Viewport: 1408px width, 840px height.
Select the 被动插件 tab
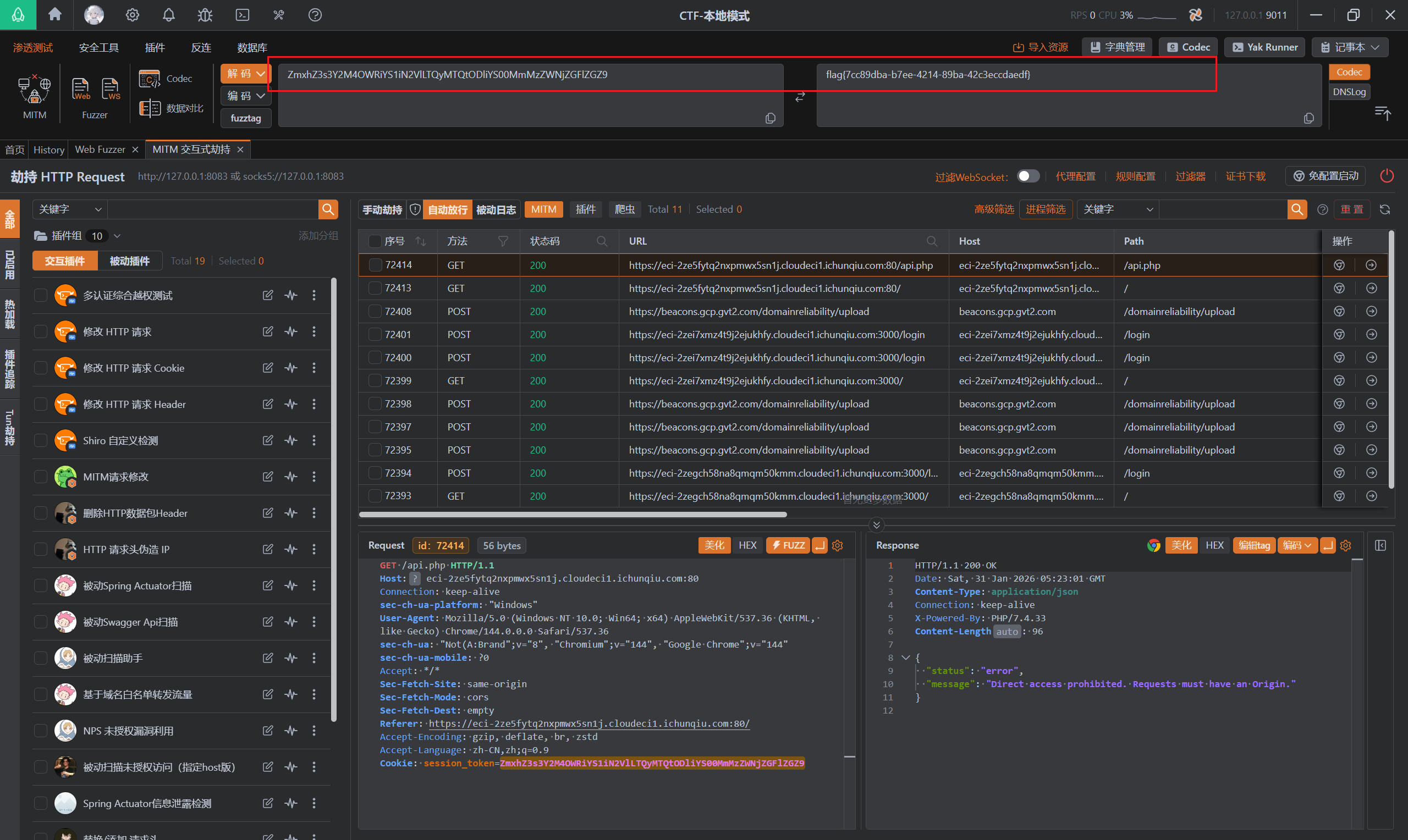[130, 261]
